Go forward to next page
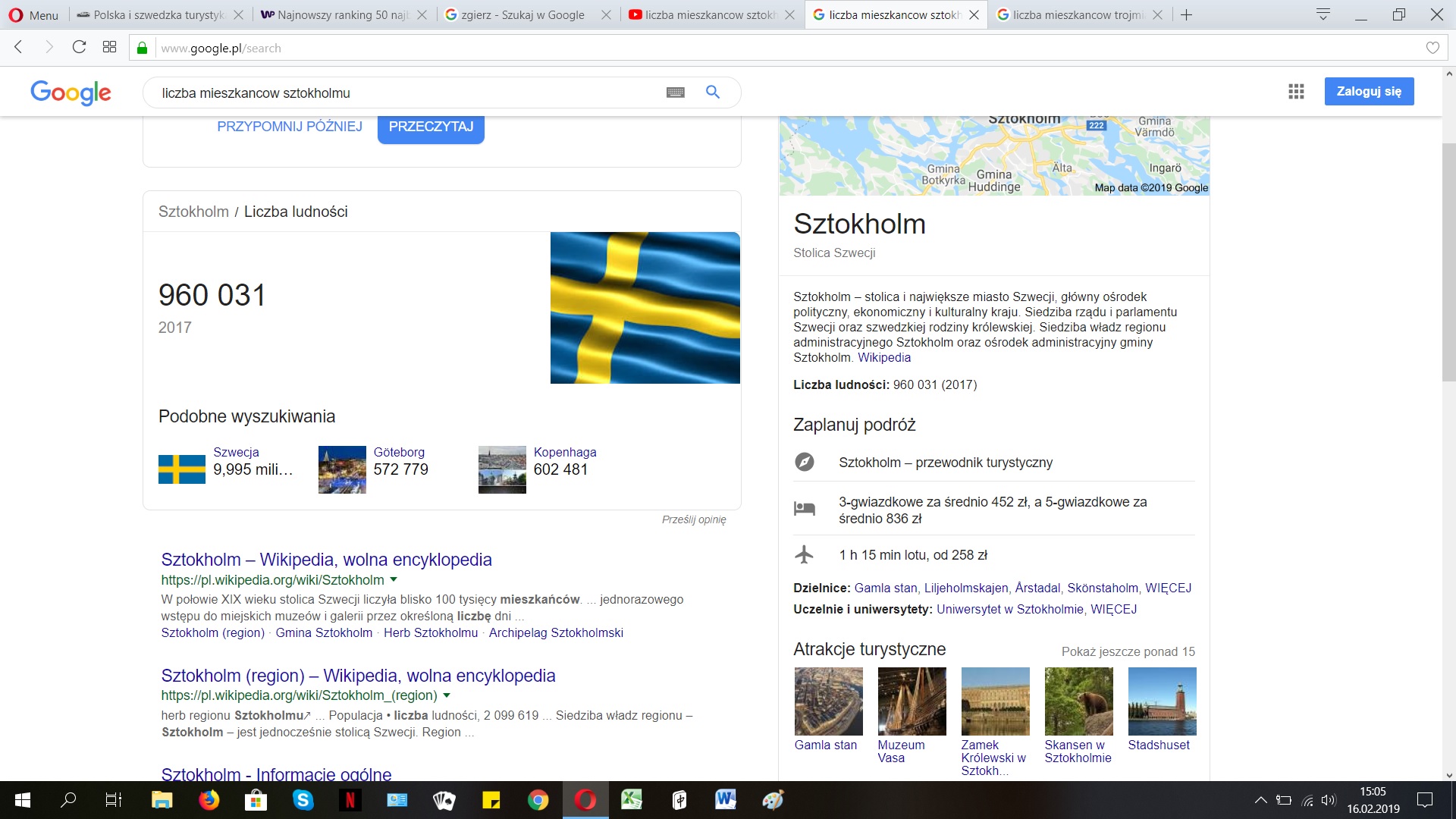Screen dimensions: 1456x819 (49, 47)
